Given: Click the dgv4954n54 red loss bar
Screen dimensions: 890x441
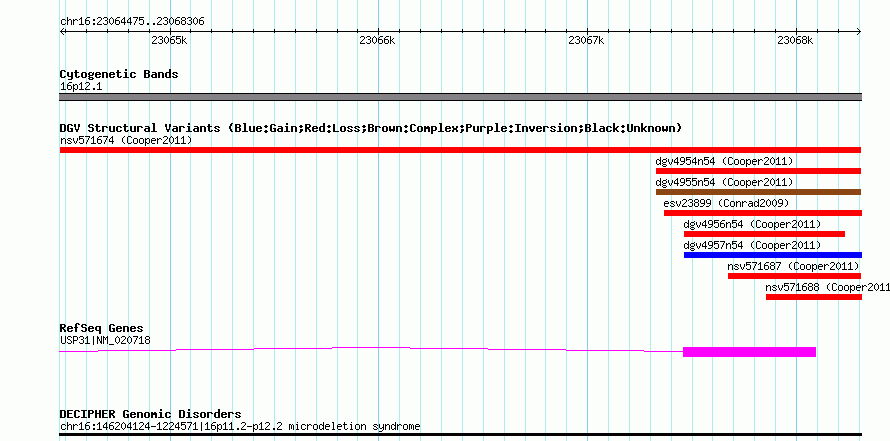Looking at the screenshot, I should pos(758,171).
